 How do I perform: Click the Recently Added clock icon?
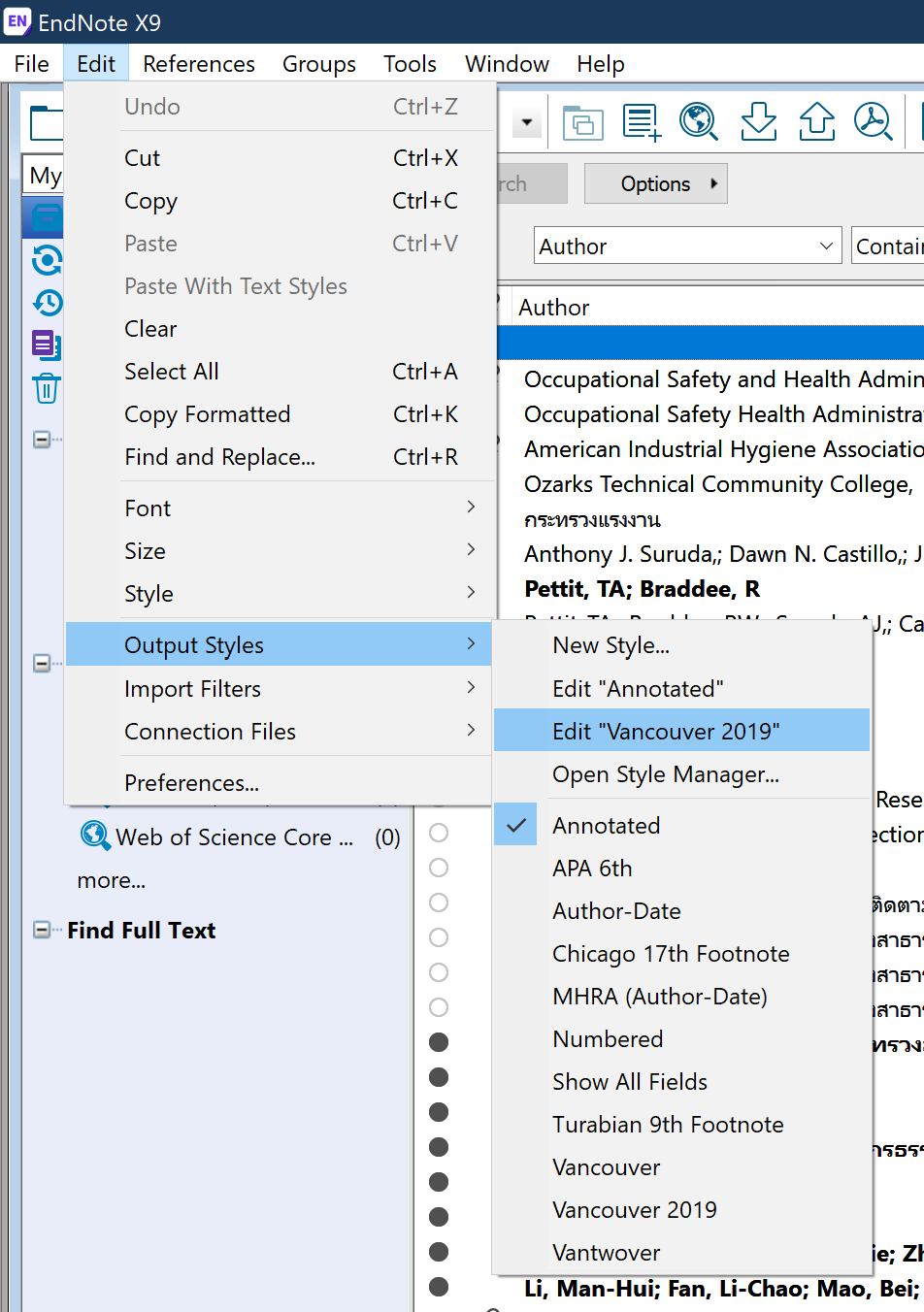[x=48, y=303]
